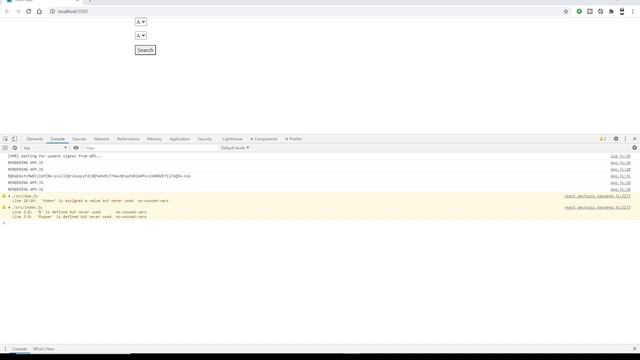
Task: Click the browser back arrow
Action: point(7,11)
